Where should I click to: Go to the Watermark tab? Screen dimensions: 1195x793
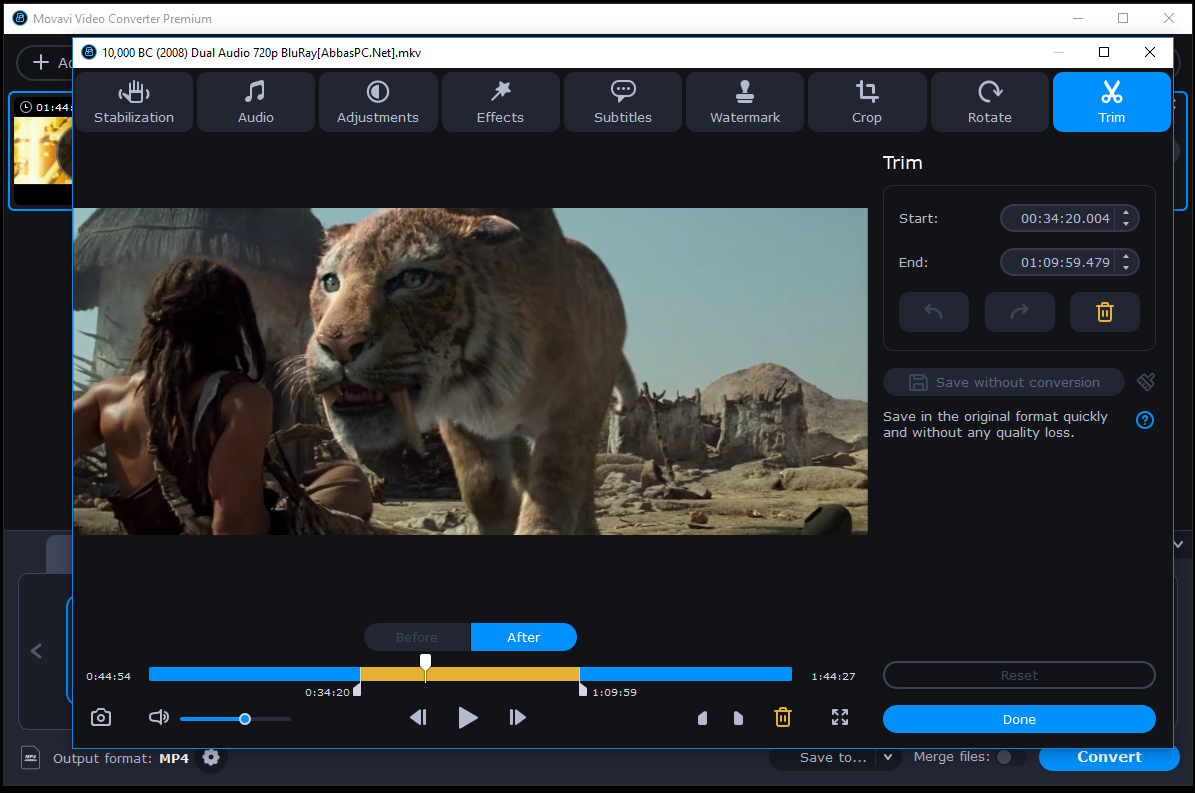point(745,102)
